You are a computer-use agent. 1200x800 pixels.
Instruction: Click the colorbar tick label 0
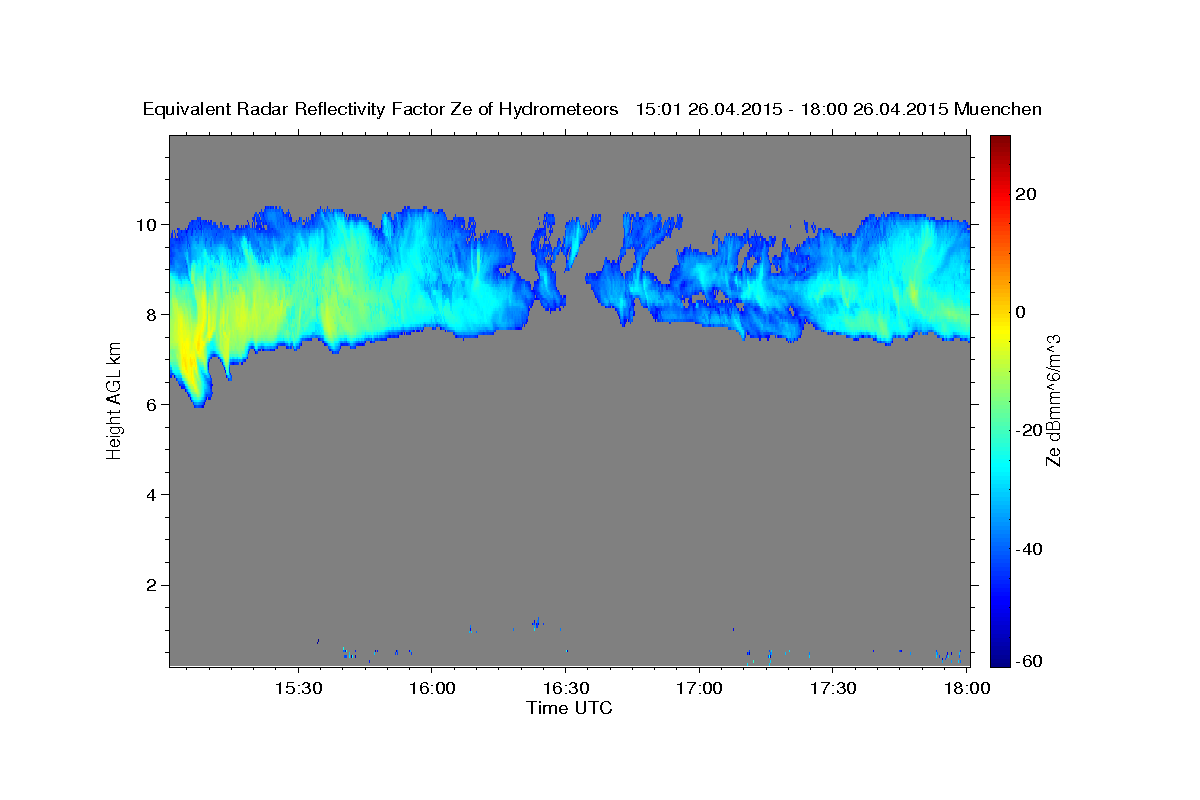pyautogui.click(x=1022, y=312)
